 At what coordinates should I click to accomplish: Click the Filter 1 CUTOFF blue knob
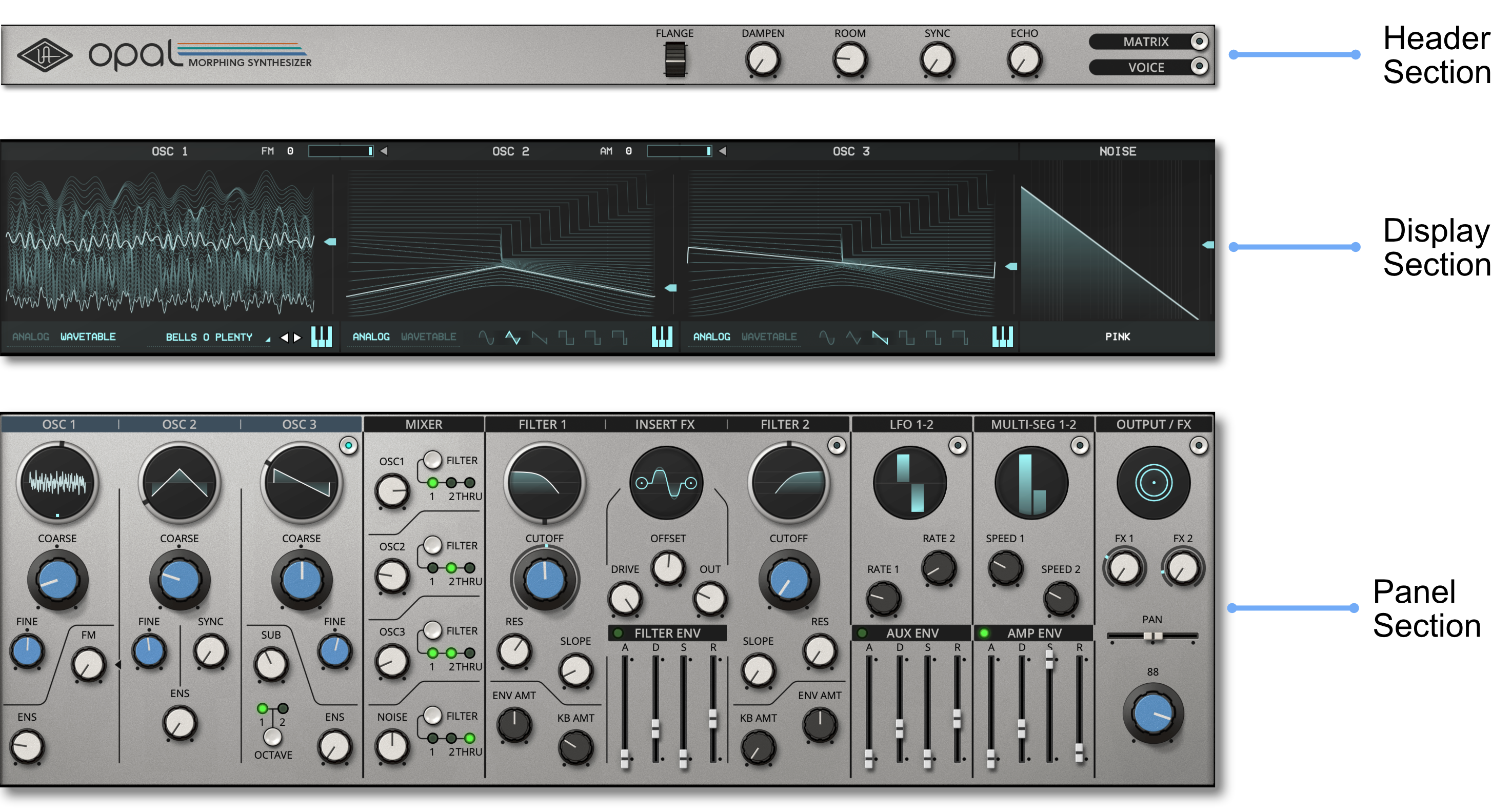(545, 579)
